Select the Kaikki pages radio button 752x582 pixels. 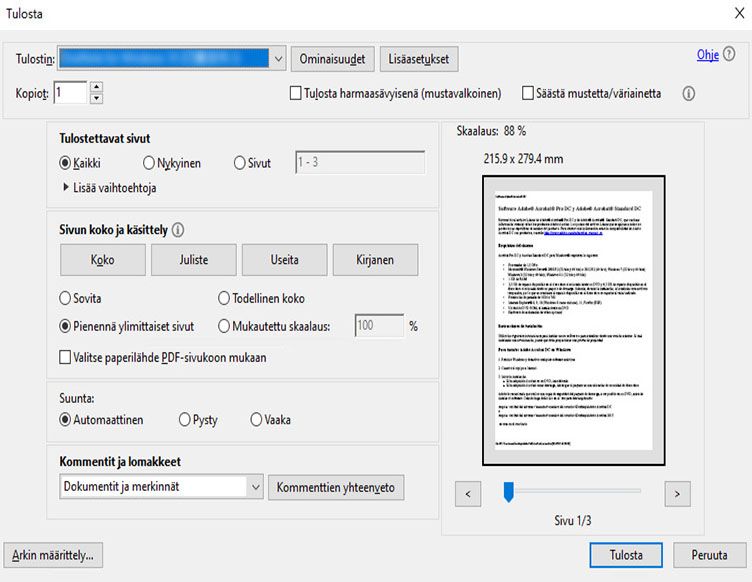point(65,163)
